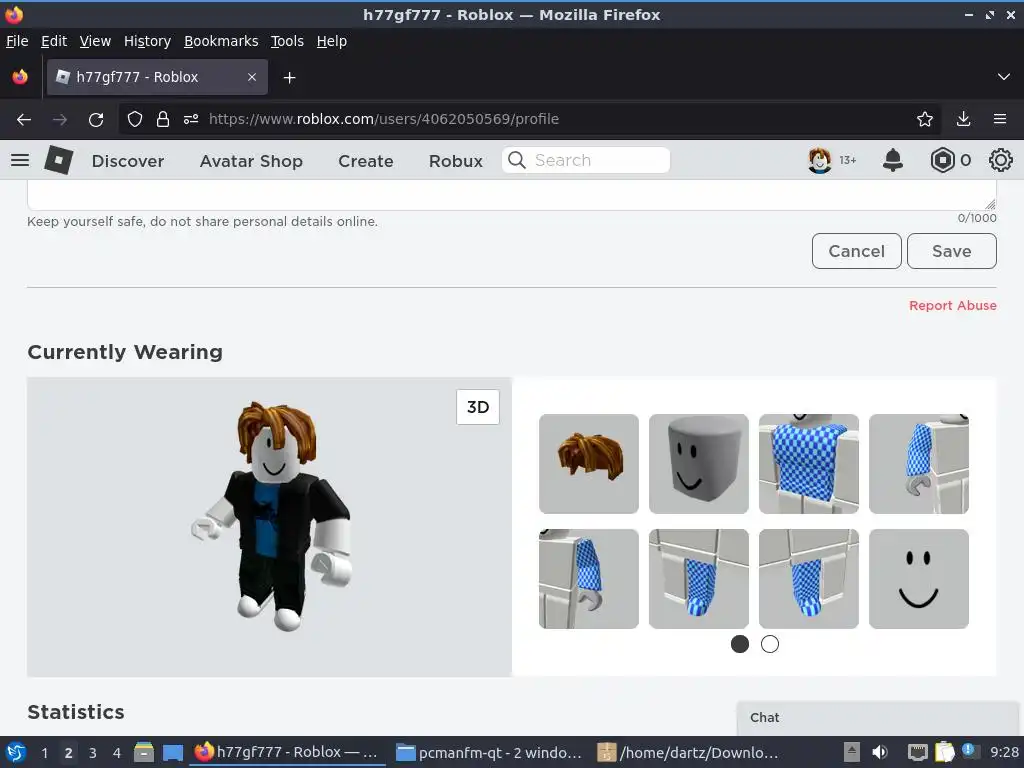
Task: Close the h77gf777 - Roblox tab
Action: 252,77
